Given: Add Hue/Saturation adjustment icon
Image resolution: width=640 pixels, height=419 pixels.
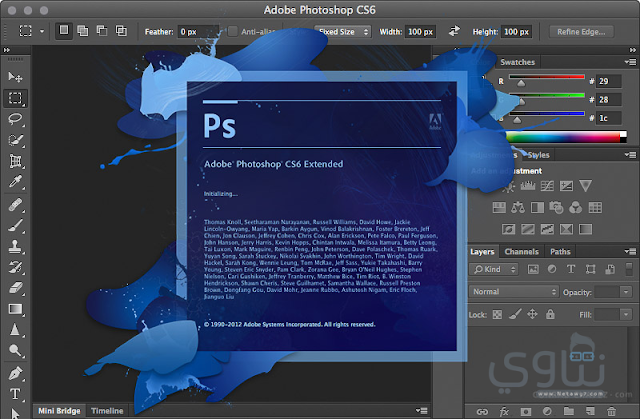Looking at the screenshot, I should pos(499,208).
